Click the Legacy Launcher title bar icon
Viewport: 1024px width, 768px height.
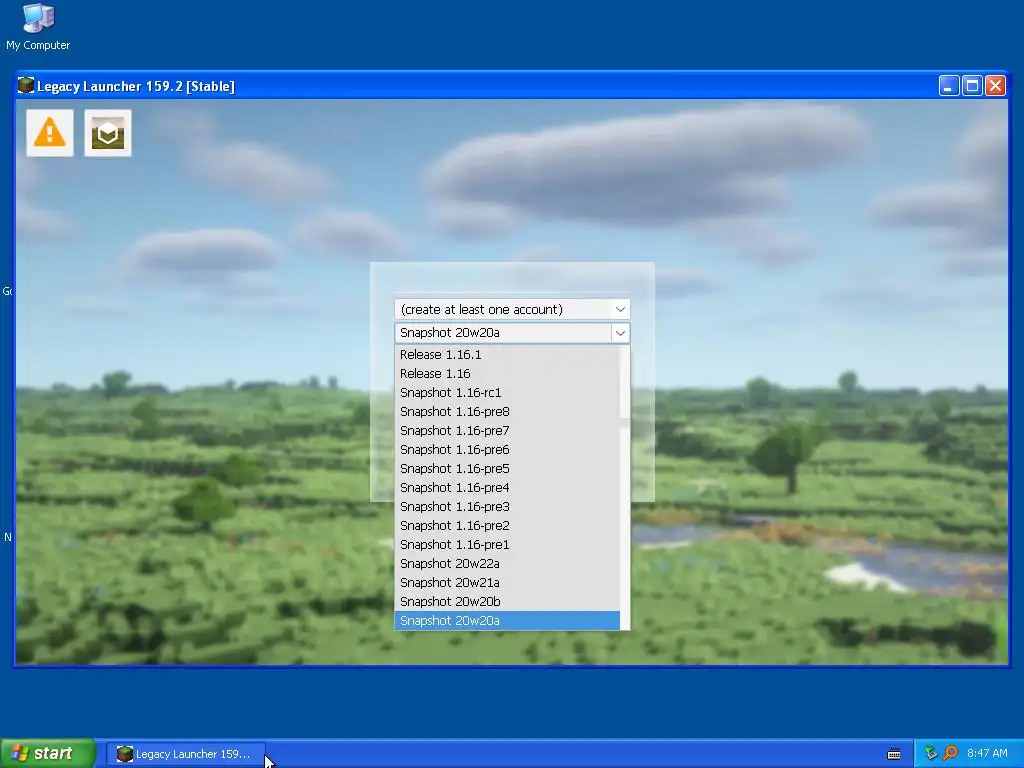pyautogui.click(x=25, y=86)
